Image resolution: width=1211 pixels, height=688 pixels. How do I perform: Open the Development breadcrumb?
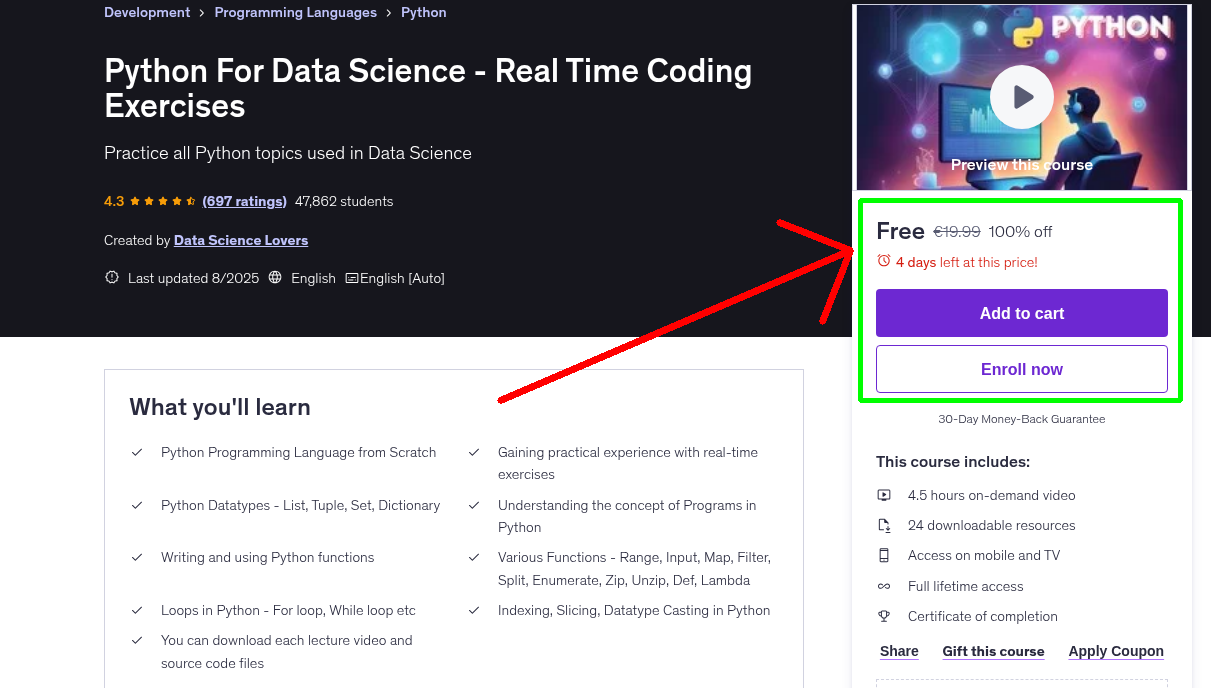coord(147,13)
